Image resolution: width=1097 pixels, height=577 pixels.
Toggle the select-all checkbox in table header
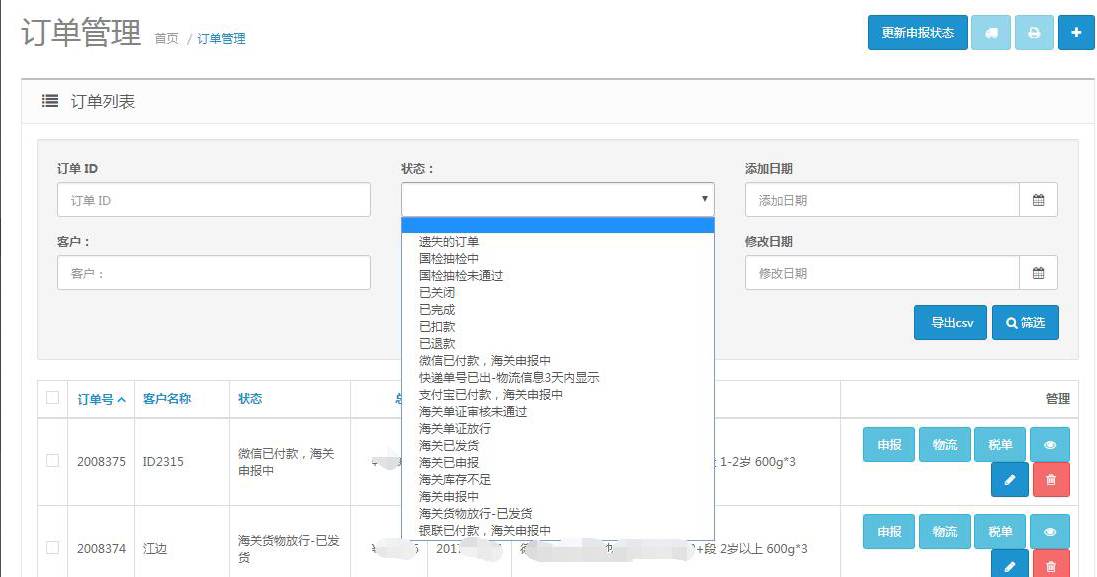click(52, 398)
